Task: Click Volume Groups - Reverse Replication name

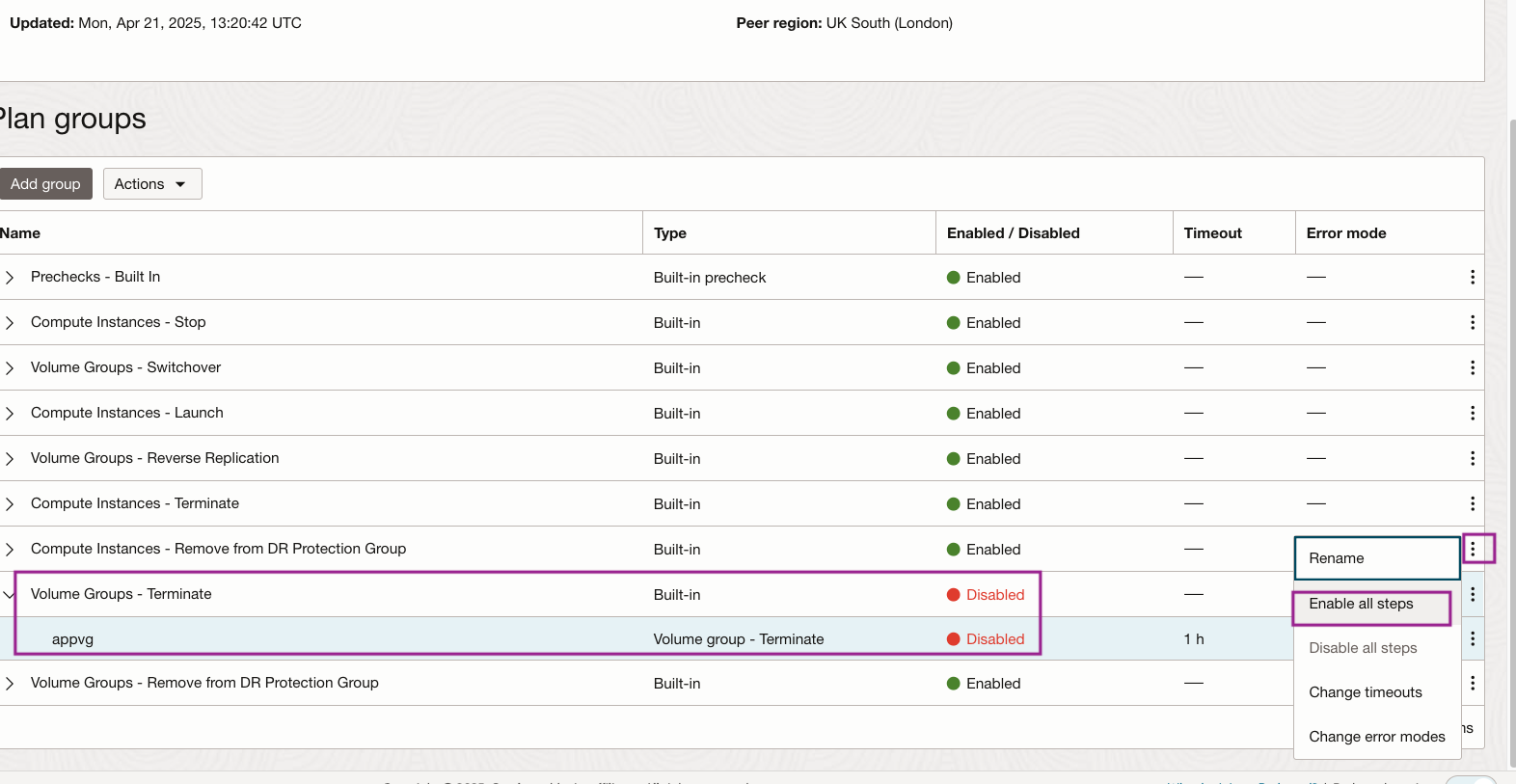Action: tap(155, 458)
